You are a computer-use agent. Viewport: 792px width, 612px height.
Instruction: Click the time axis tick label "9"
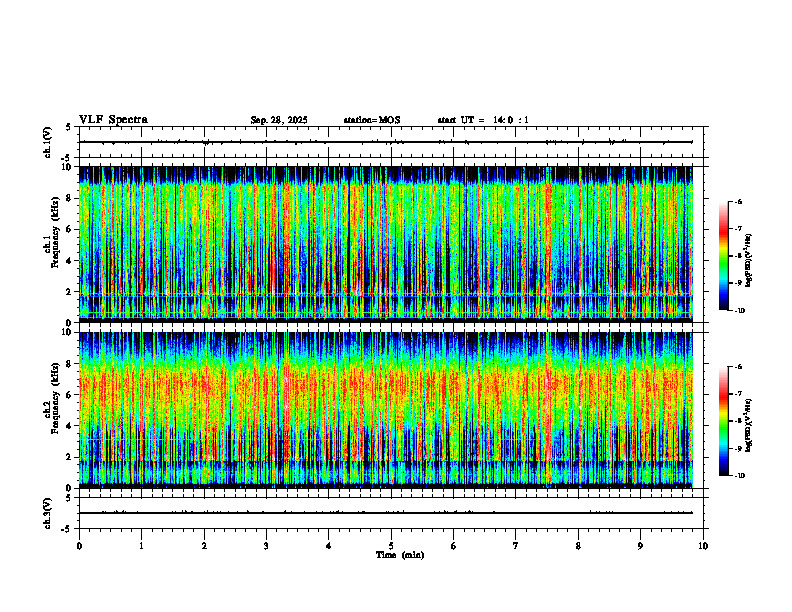[x=640, y=546]
